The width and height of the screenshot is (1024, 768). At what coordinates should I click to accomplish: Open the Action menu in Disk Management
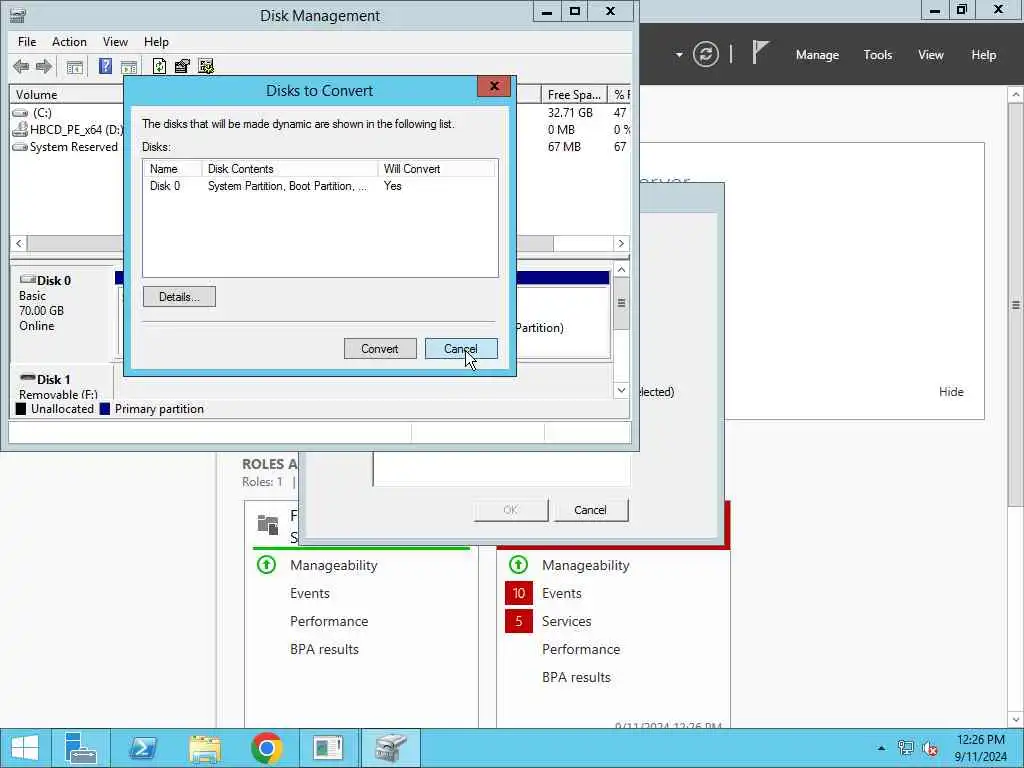69,42
